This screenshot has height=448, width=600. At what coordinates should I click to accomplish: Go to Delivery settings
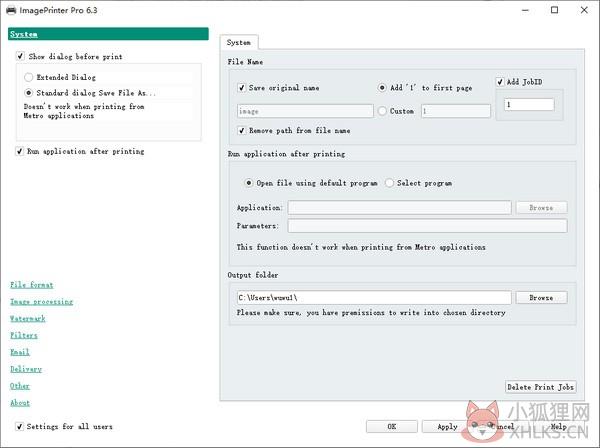26,369
